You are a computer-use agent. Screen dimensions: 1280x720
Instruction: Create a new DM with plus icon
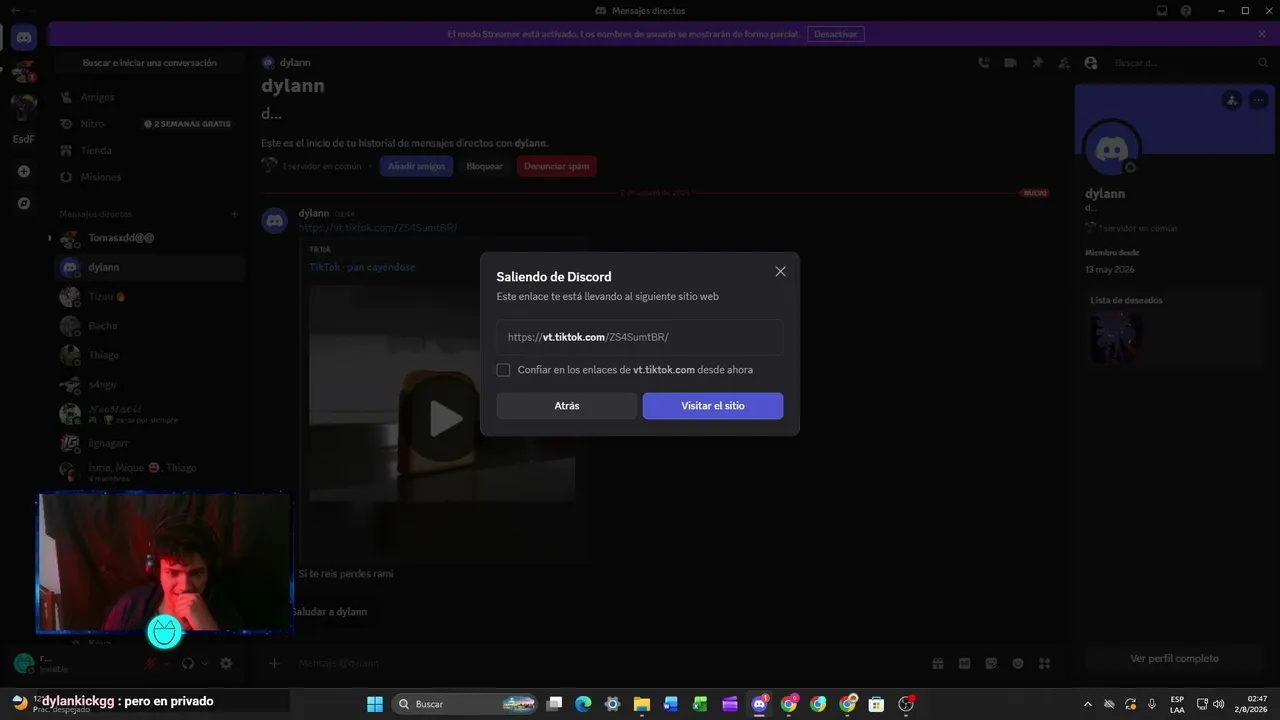click(235, 214)
